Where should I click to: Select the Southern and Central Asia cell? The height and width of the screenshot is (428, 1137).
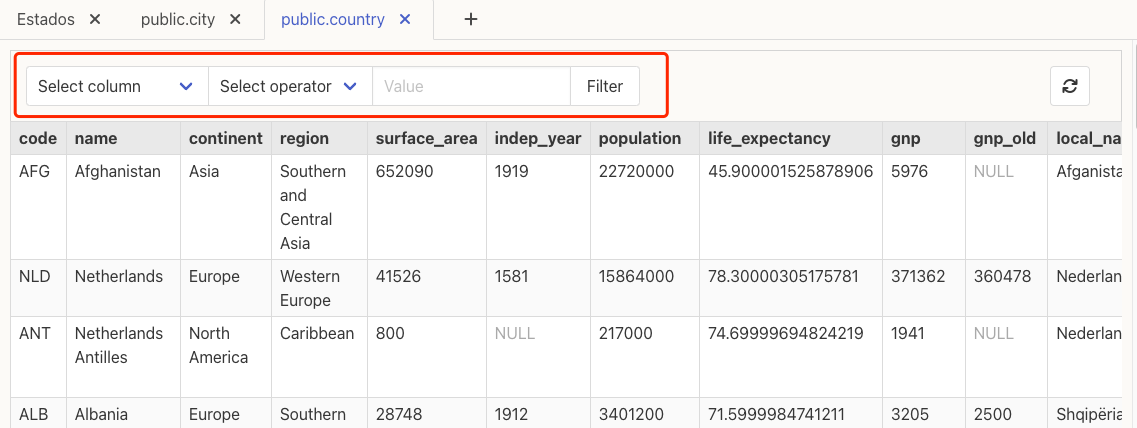point(319,207)
